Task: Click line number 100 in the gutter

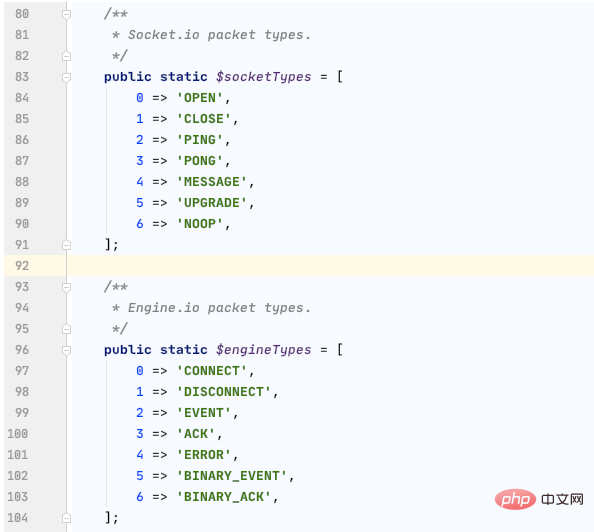Action: click(x=18, y=433)
